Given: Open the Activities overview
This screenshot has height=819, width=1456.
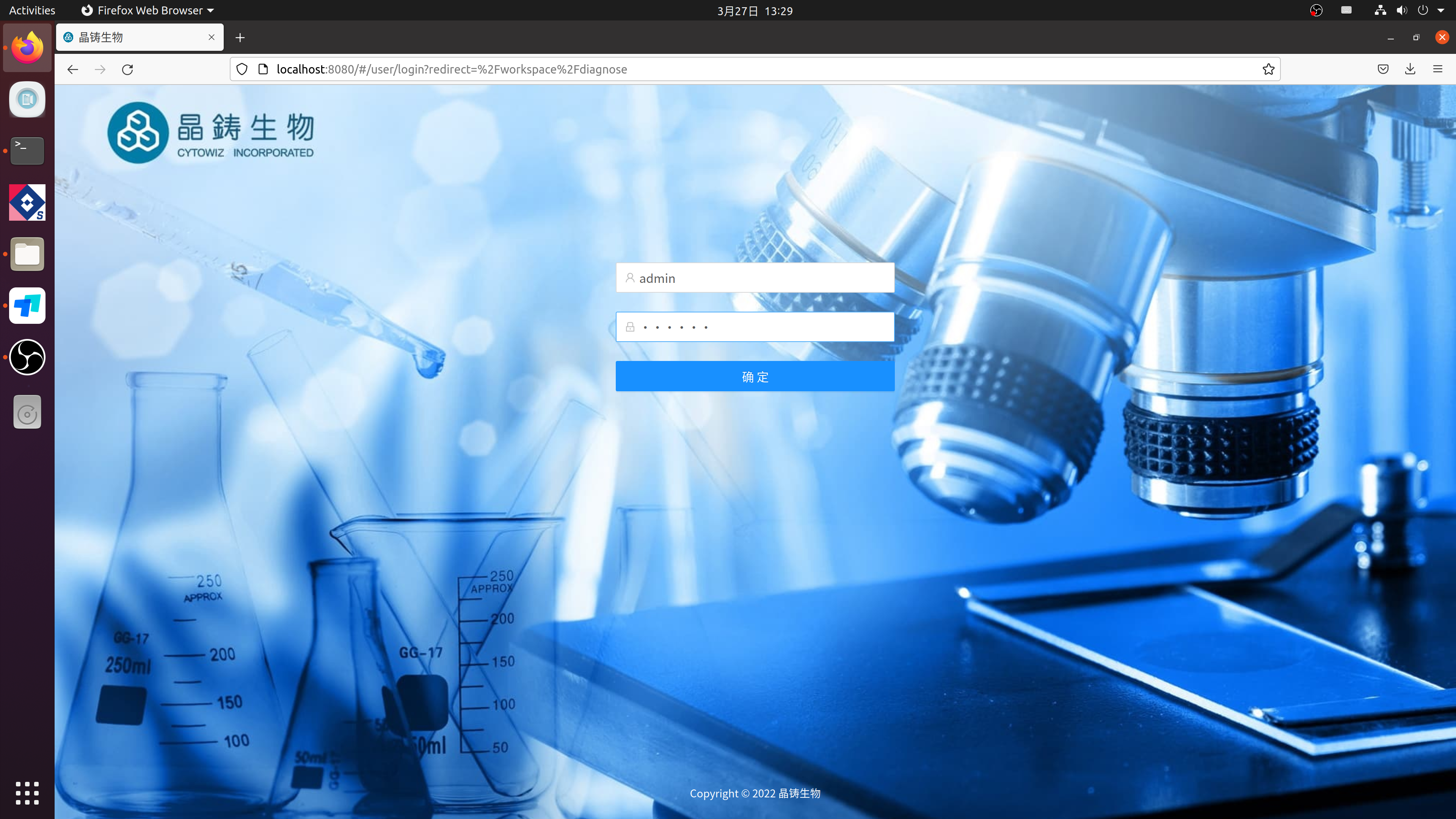Looking at the screenshot, I should click(32, 10).
